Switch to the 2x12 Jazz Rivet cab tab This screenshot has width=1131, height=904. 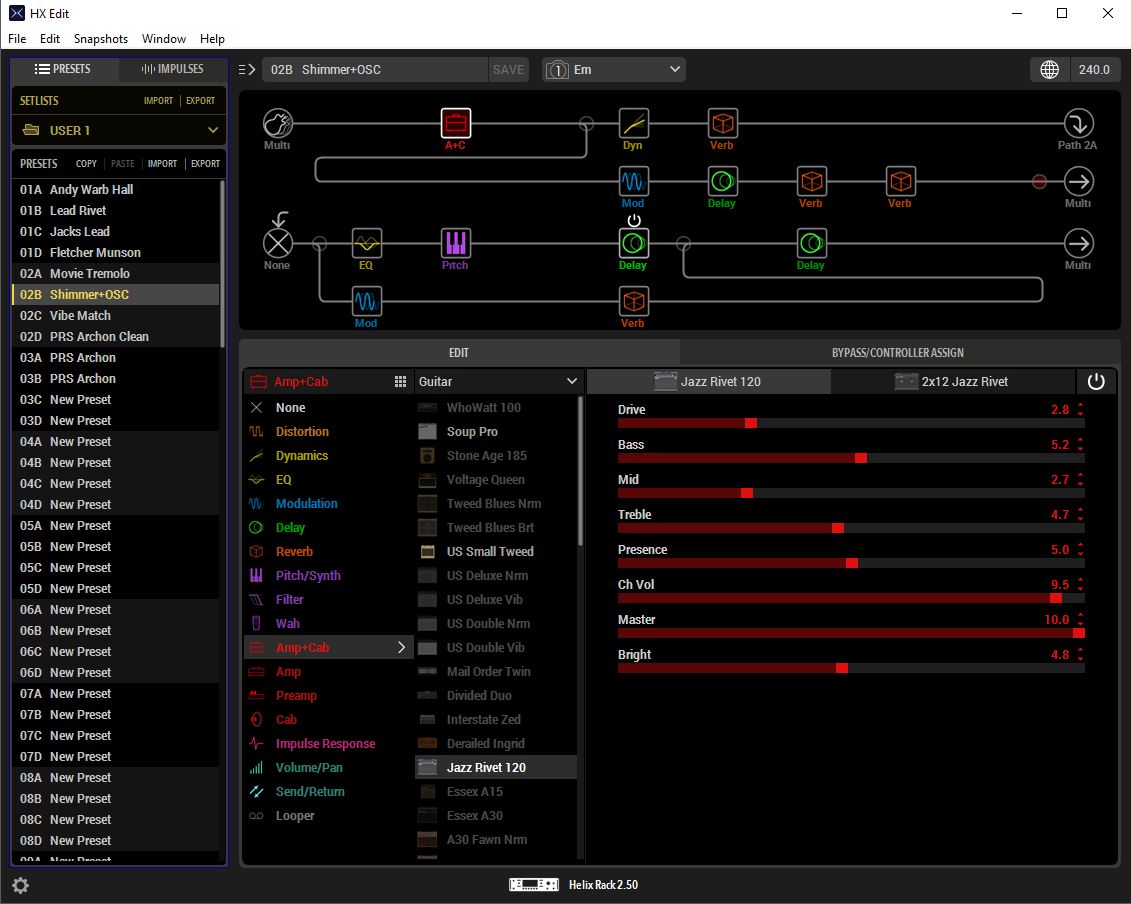click(952, 382)
